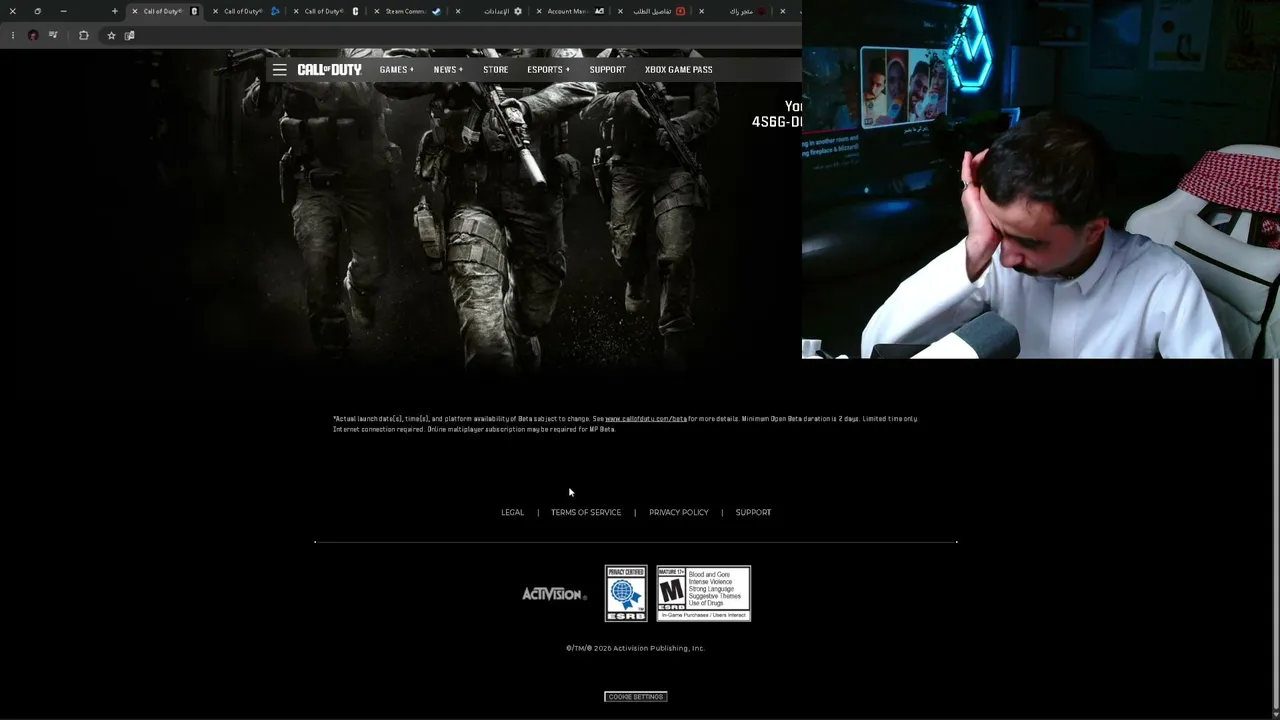Click the ESRB Privacy Certified badge
This screenshot has width=1280, height=720.
(626, 593)
